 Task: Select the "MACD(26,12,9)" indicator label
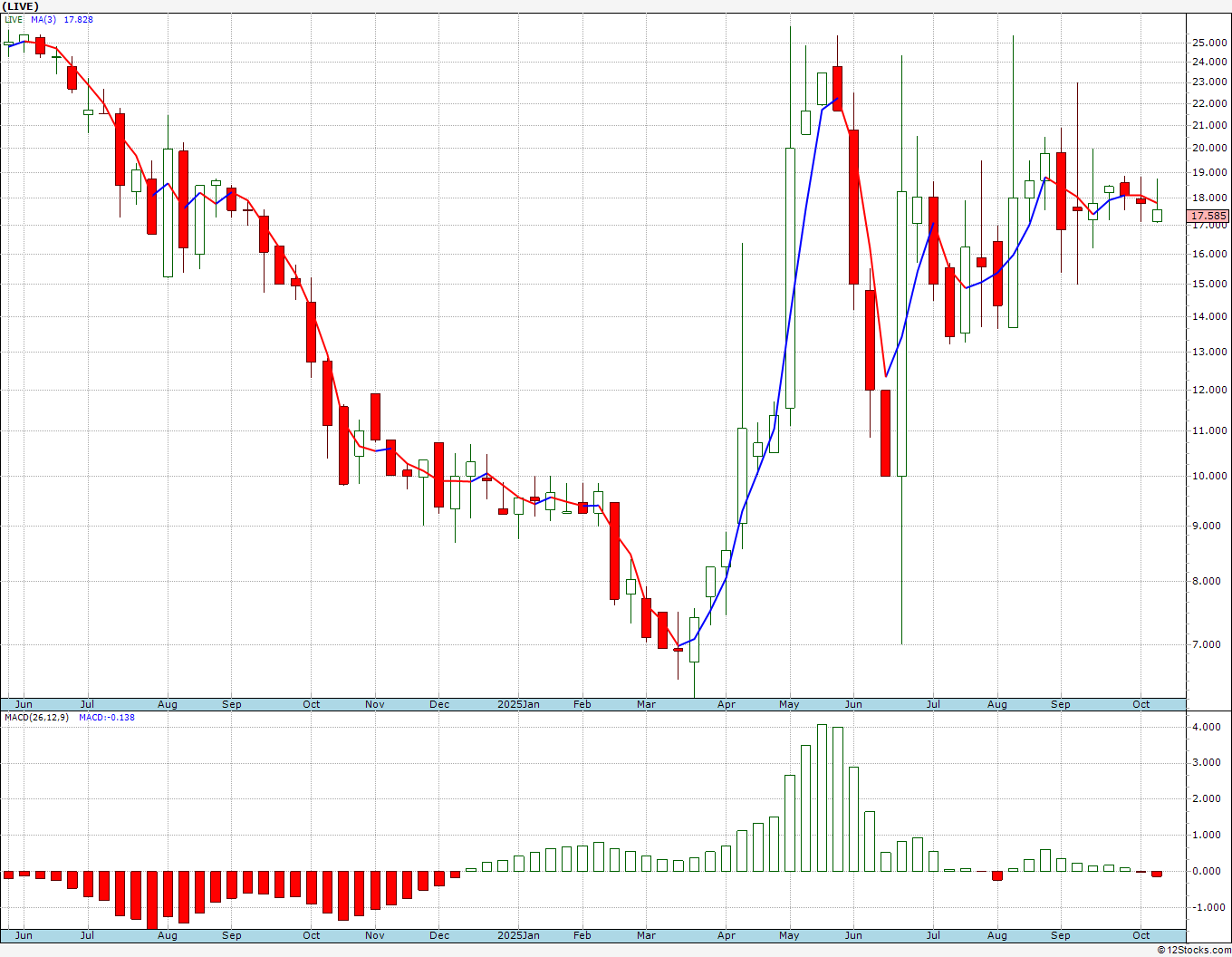pos(36,717)
